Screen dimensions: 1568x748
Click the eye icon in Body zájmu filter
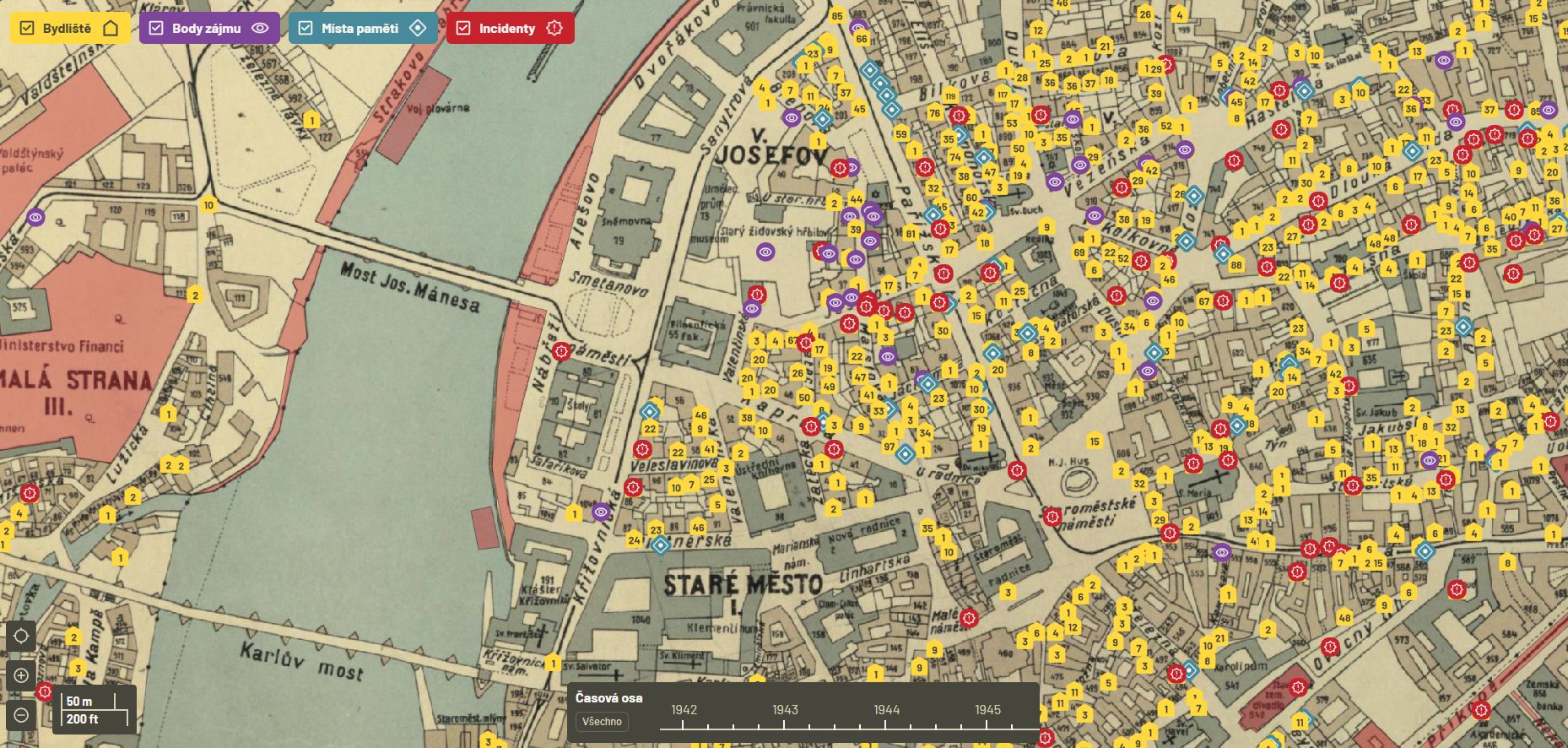tap(260, 28)
